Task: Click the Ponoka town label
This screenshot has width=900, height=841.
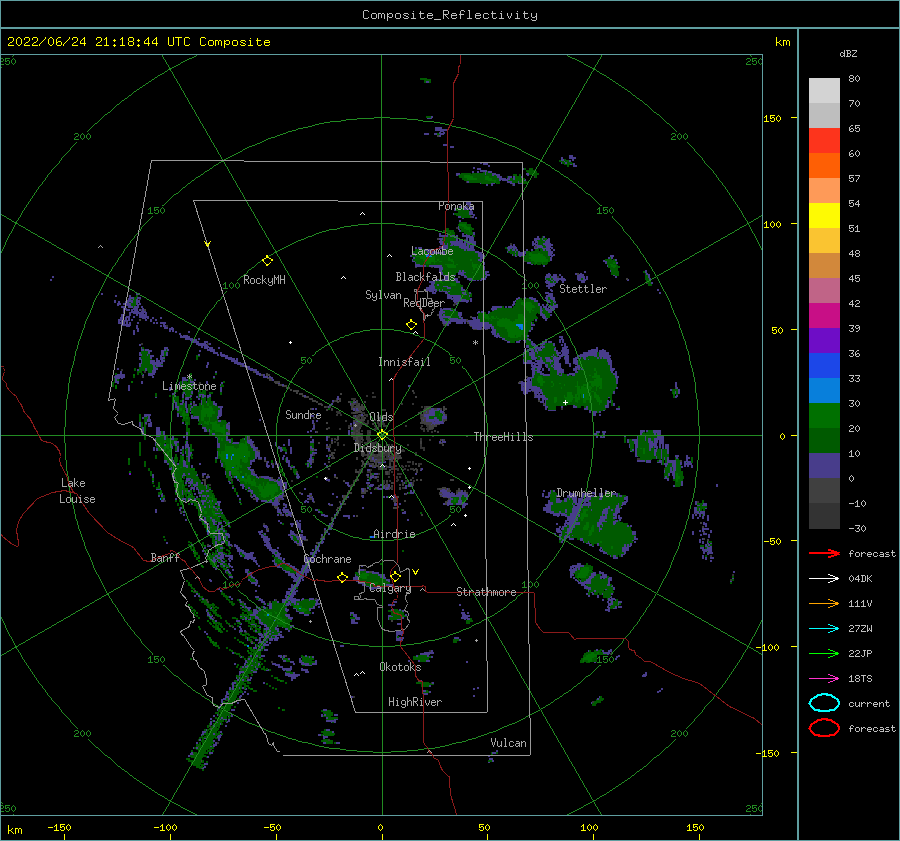Action: tap(456, 206)
